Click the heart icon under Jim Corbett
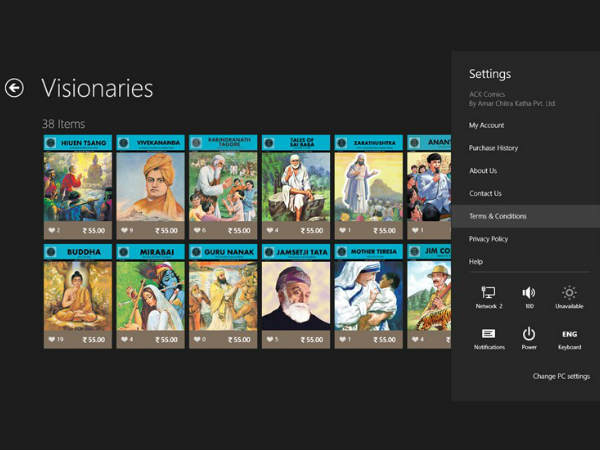The image size is (600, 450). pos(415,339)
